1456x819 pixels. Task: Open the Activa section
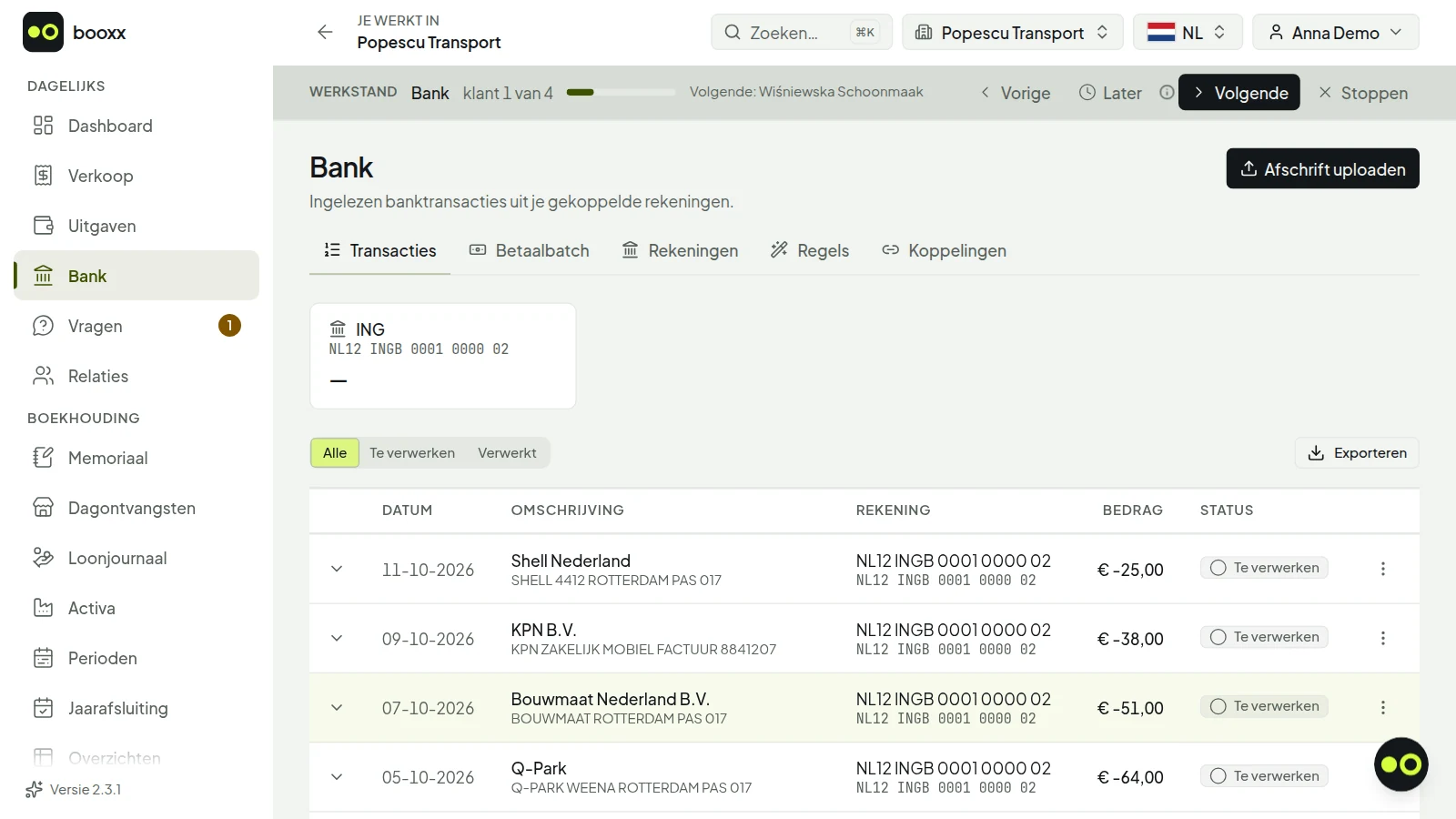(x=136, y=608)
